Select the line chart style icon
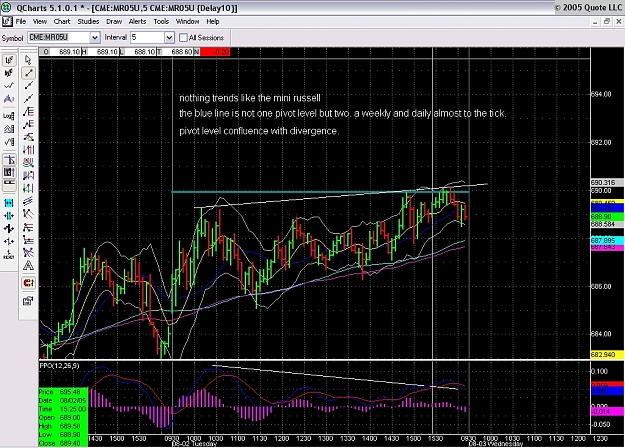The height and width of the screenshot is (448, 625). pos(9,86)
